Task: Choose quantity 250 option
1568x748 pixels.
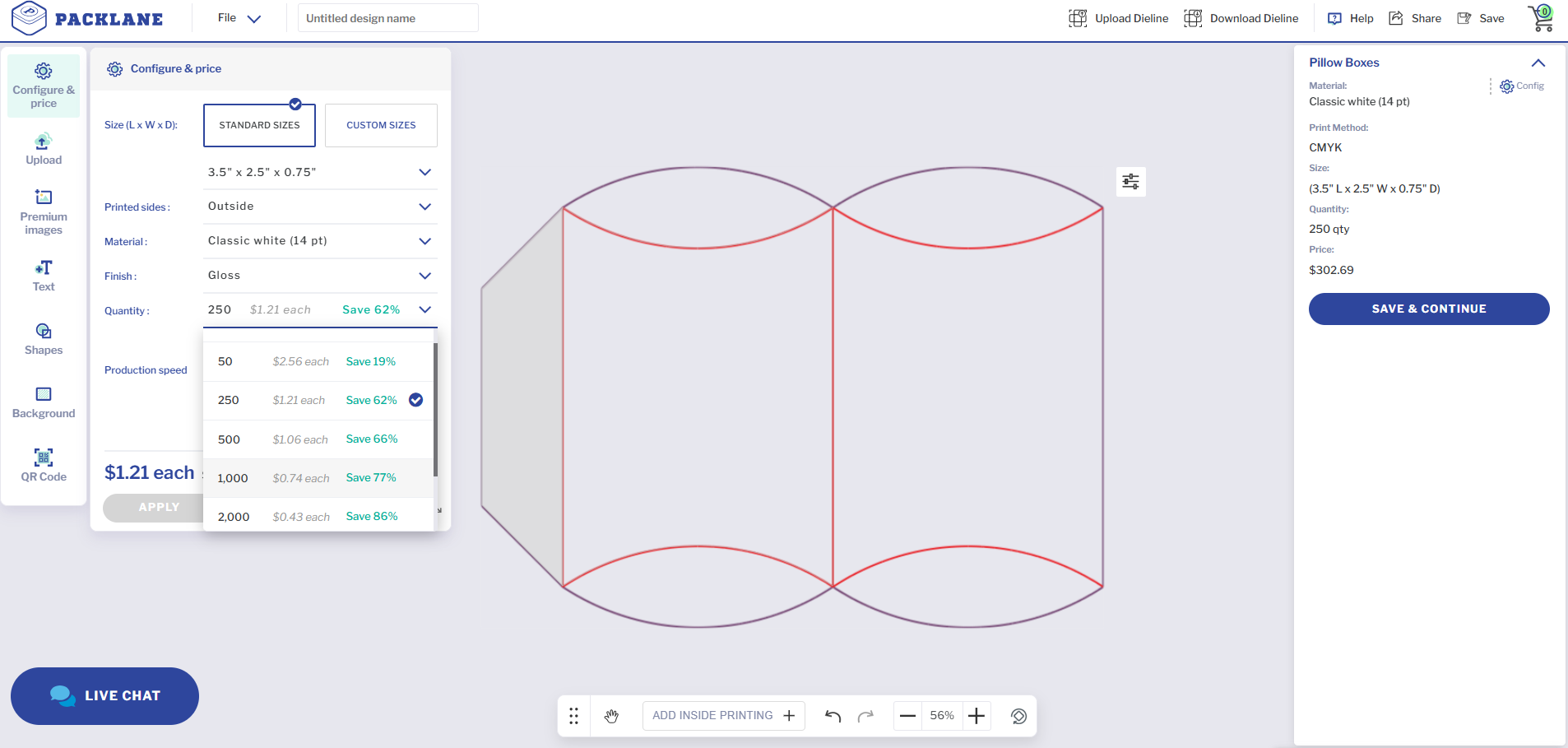Action: click(318, 400)
